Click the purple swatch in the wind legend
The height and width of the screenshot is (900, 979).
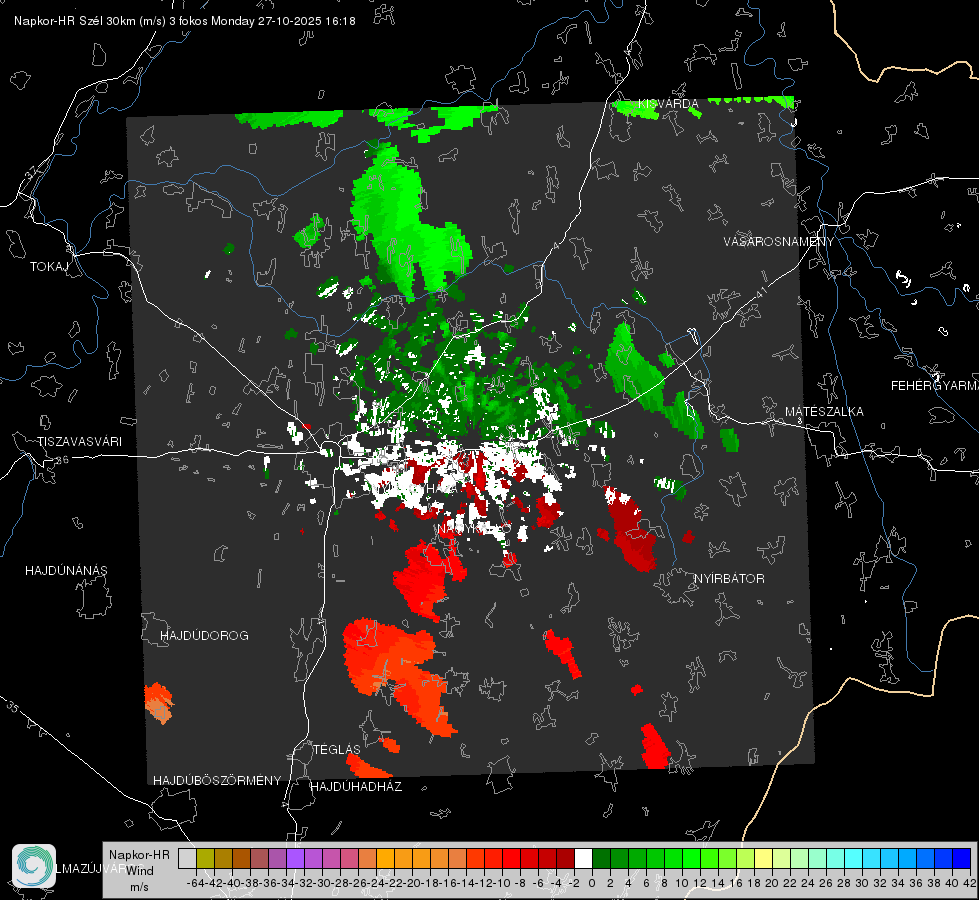click(295, 858)
